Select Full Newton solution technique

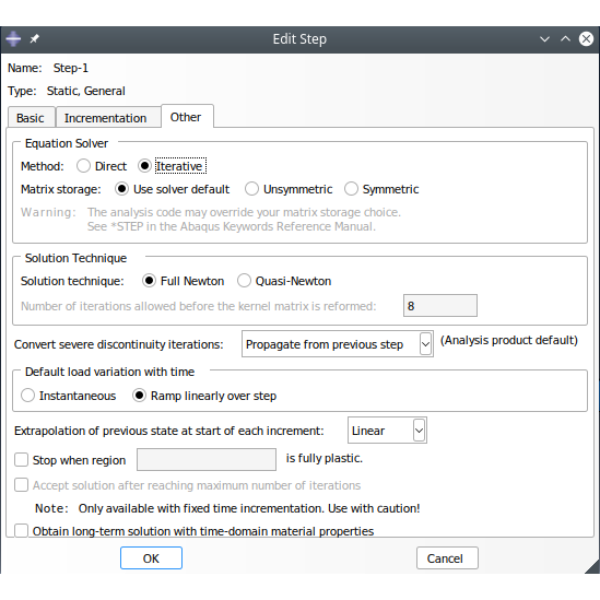point(183,281)
